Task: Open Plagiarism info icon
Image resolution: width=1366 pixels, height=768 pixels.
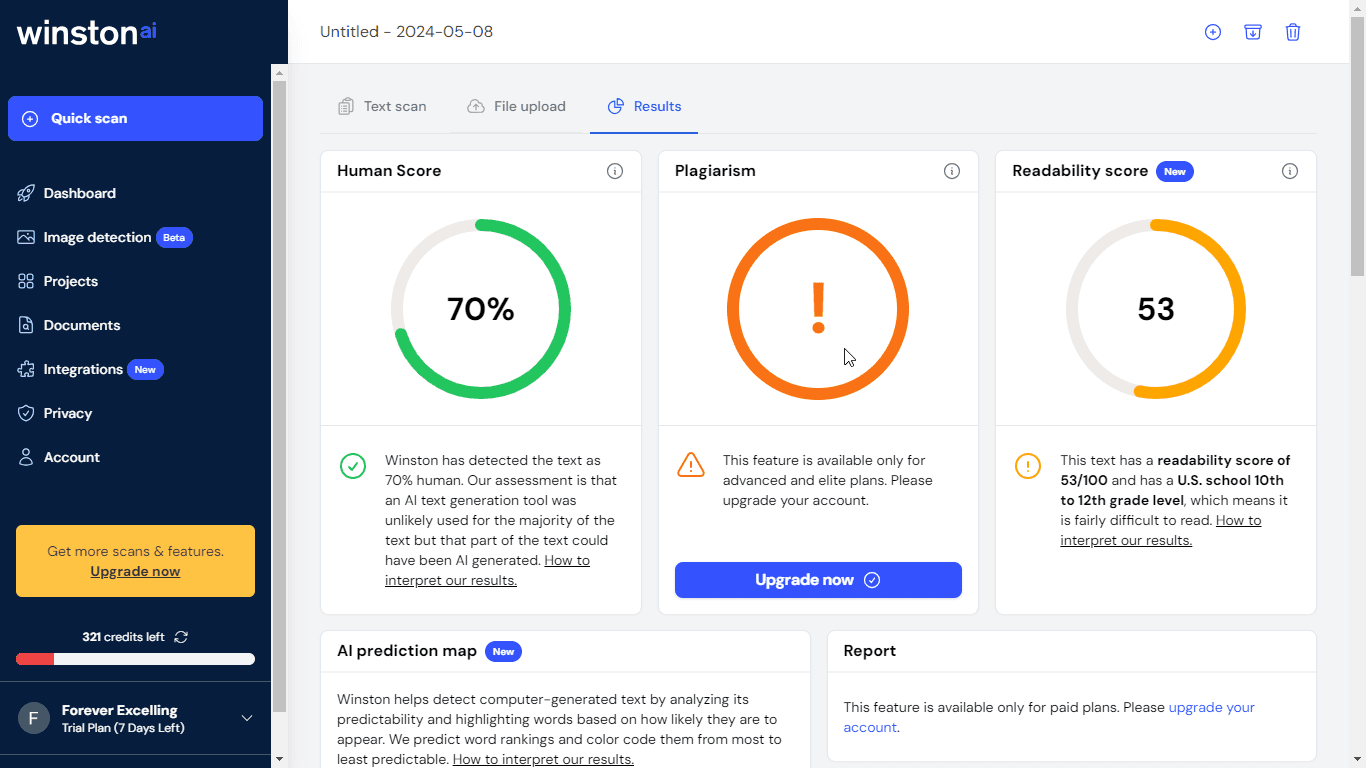Action: coord(952,171)
